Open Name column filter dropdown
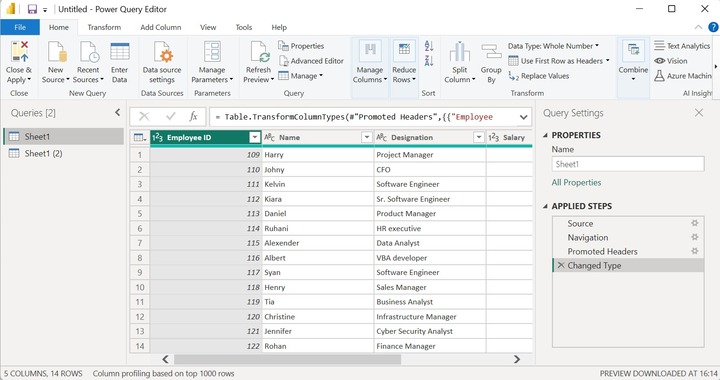 [366, 137]
